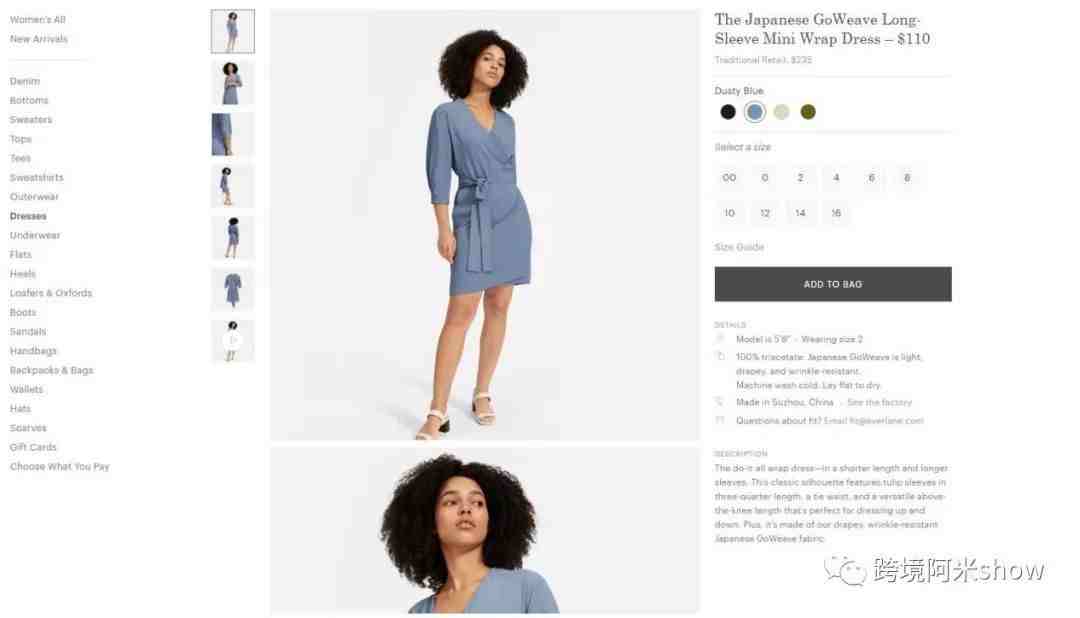Image resolution: width=1080 pixels, height=618 pixels.
Task: Play the video thumbnail in gallery
Action: (233, 341)
